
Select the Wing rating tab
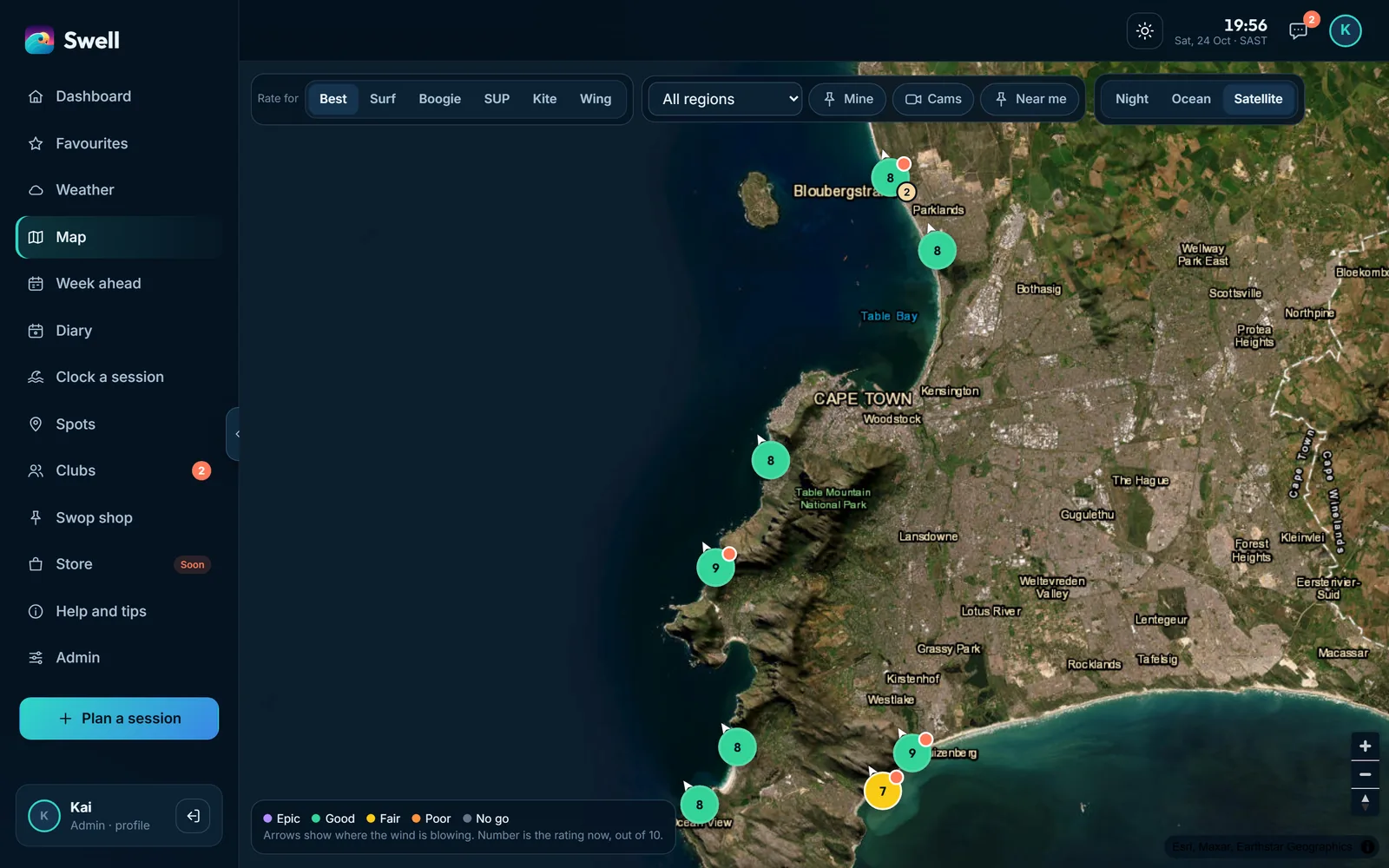(x=596, y=99)
